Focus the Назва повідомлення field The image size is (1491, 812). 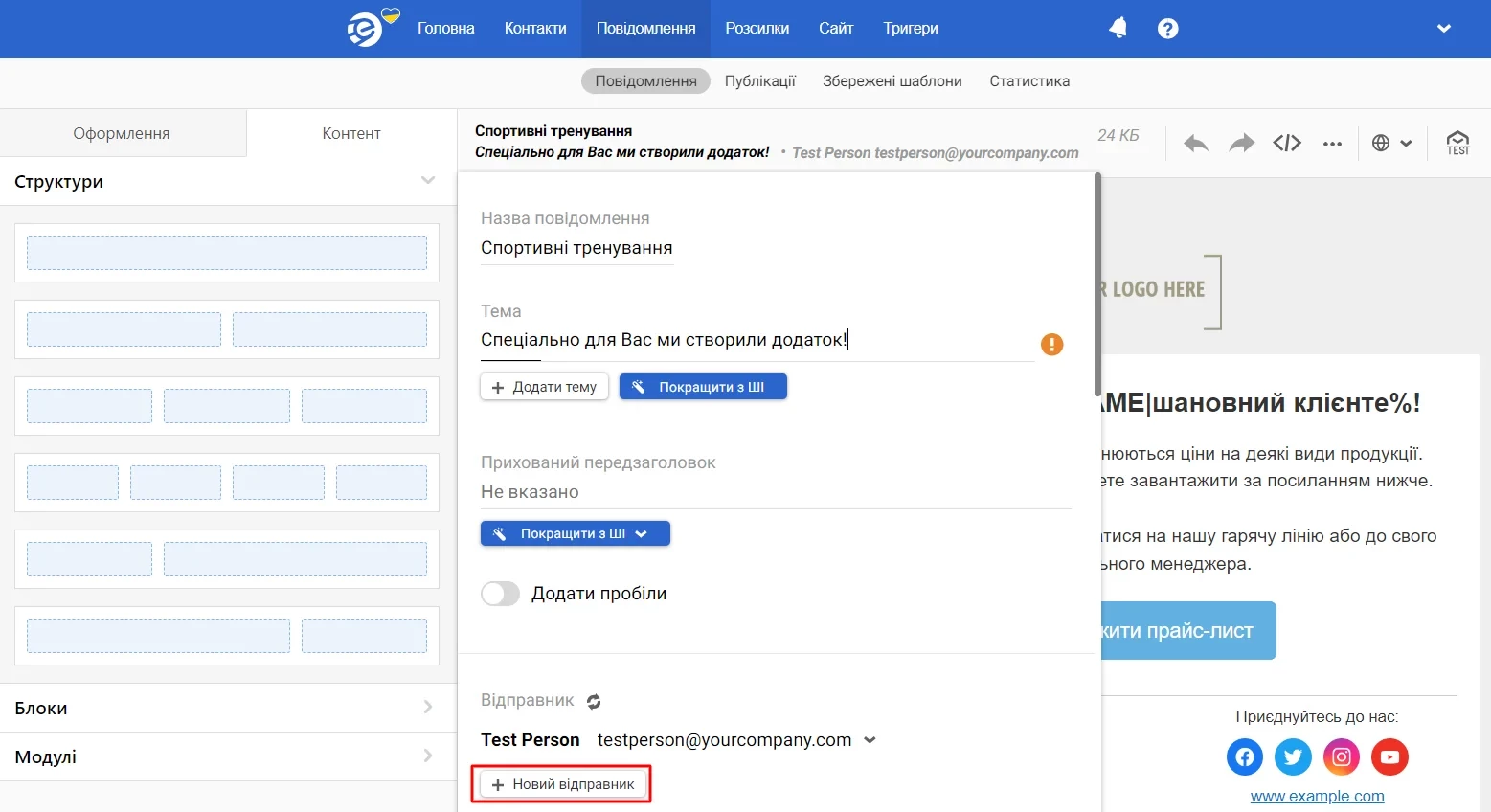pyautogui.click(x=576, y=248)
